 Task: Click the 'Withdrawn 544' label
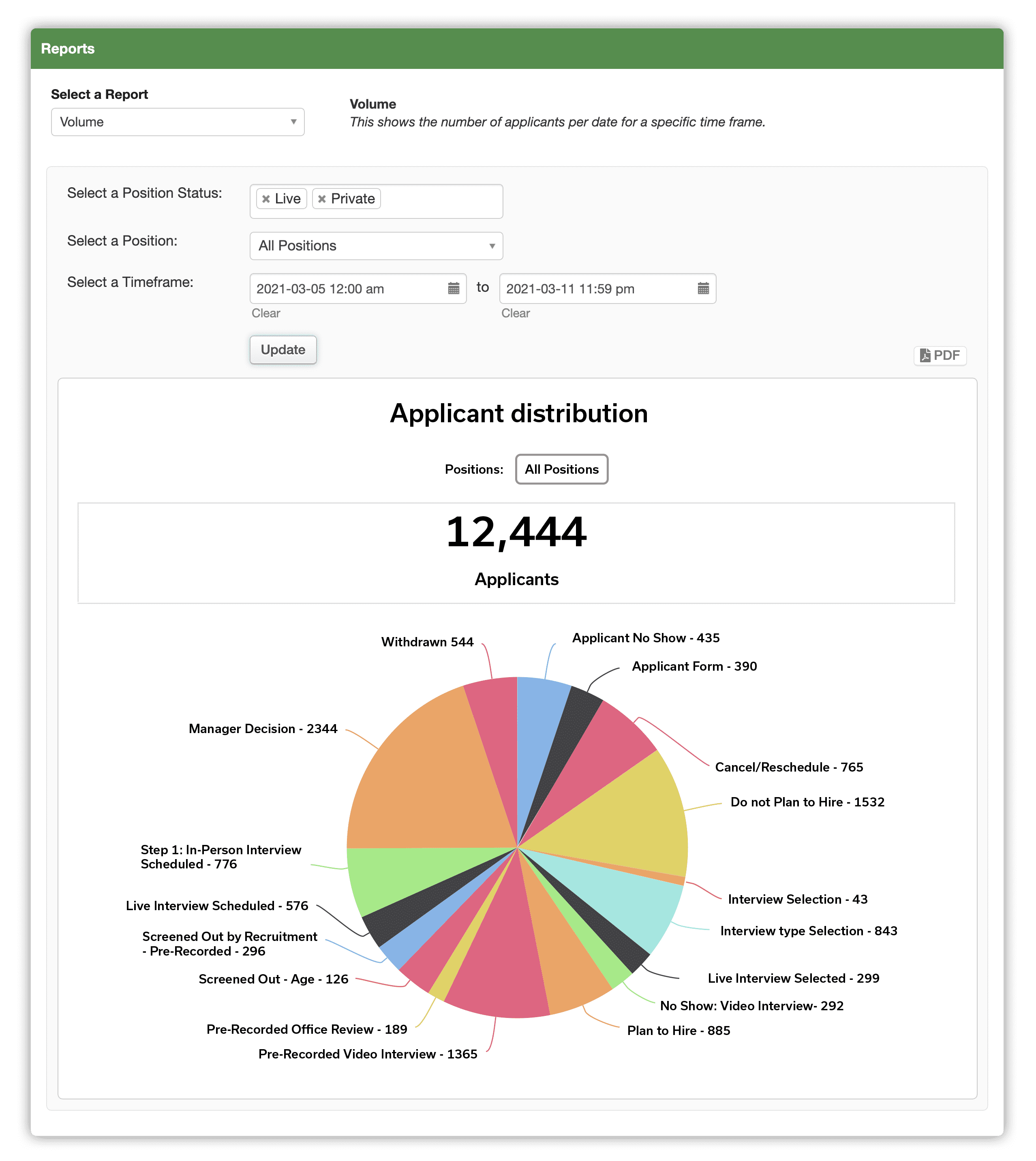pyautogui.click(x=428, y=642)
